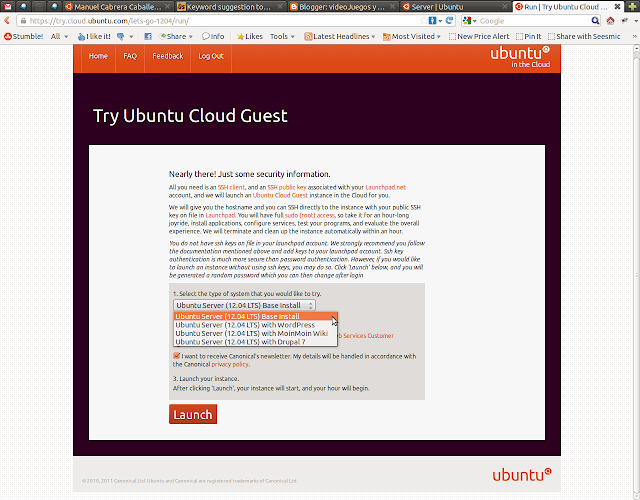The width and height of the screenshot is (640, 500).
Task: Open the Latest Headlines bookmarks dropdown
Action: coord(340,36)
